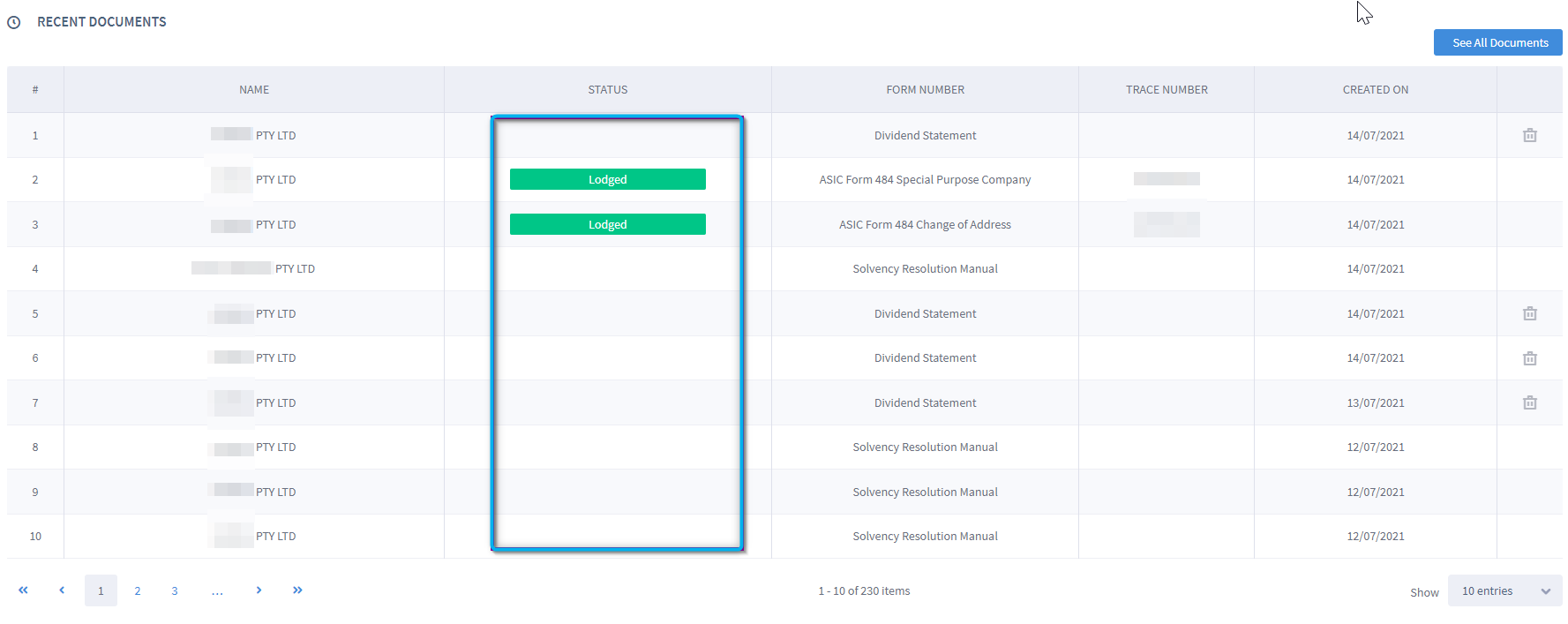1568x624 pixels.
Task: Sort by the Status column header
Action: coord(607,90)
